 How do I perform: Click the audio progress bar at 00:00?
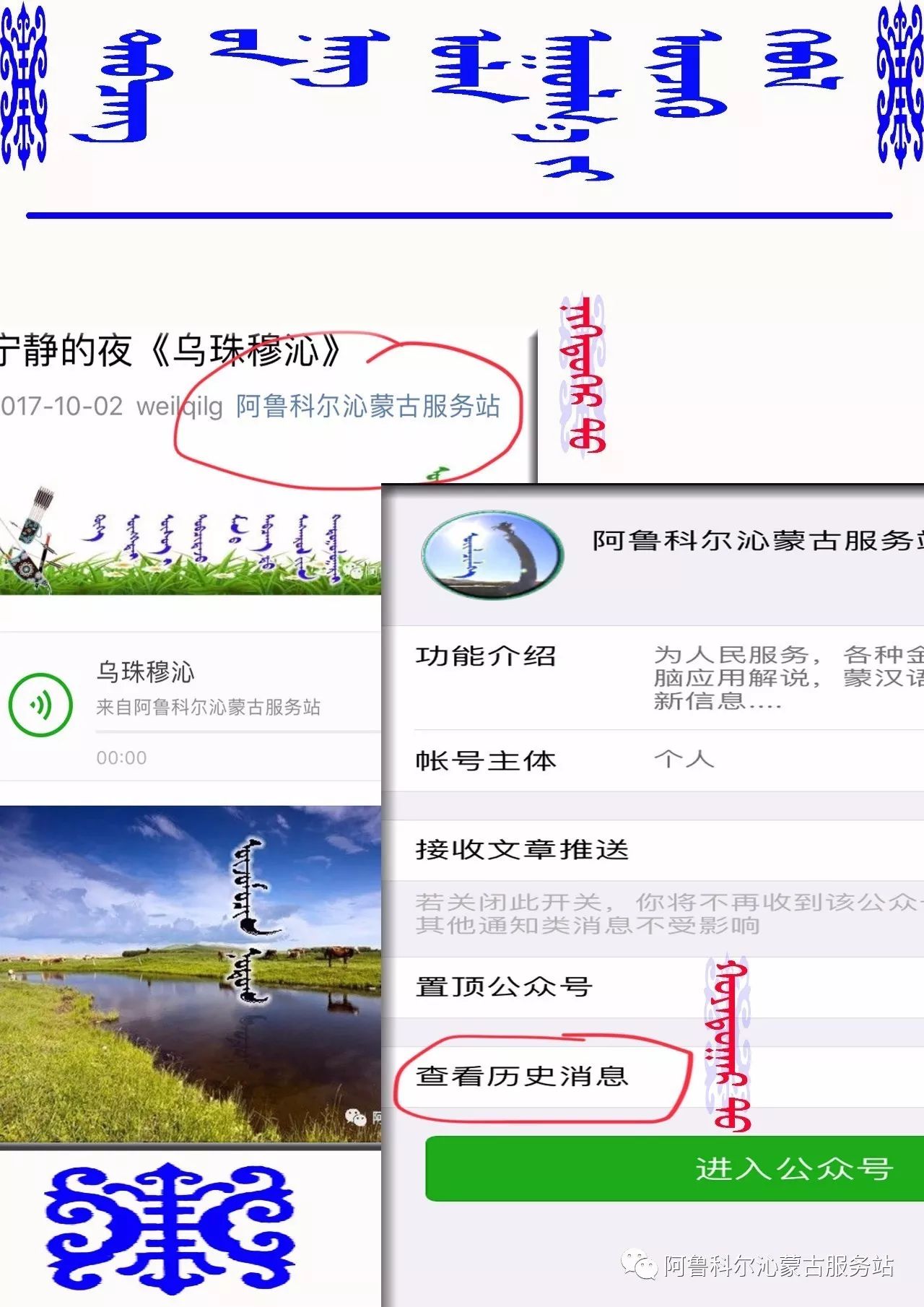tap(238, 732)
